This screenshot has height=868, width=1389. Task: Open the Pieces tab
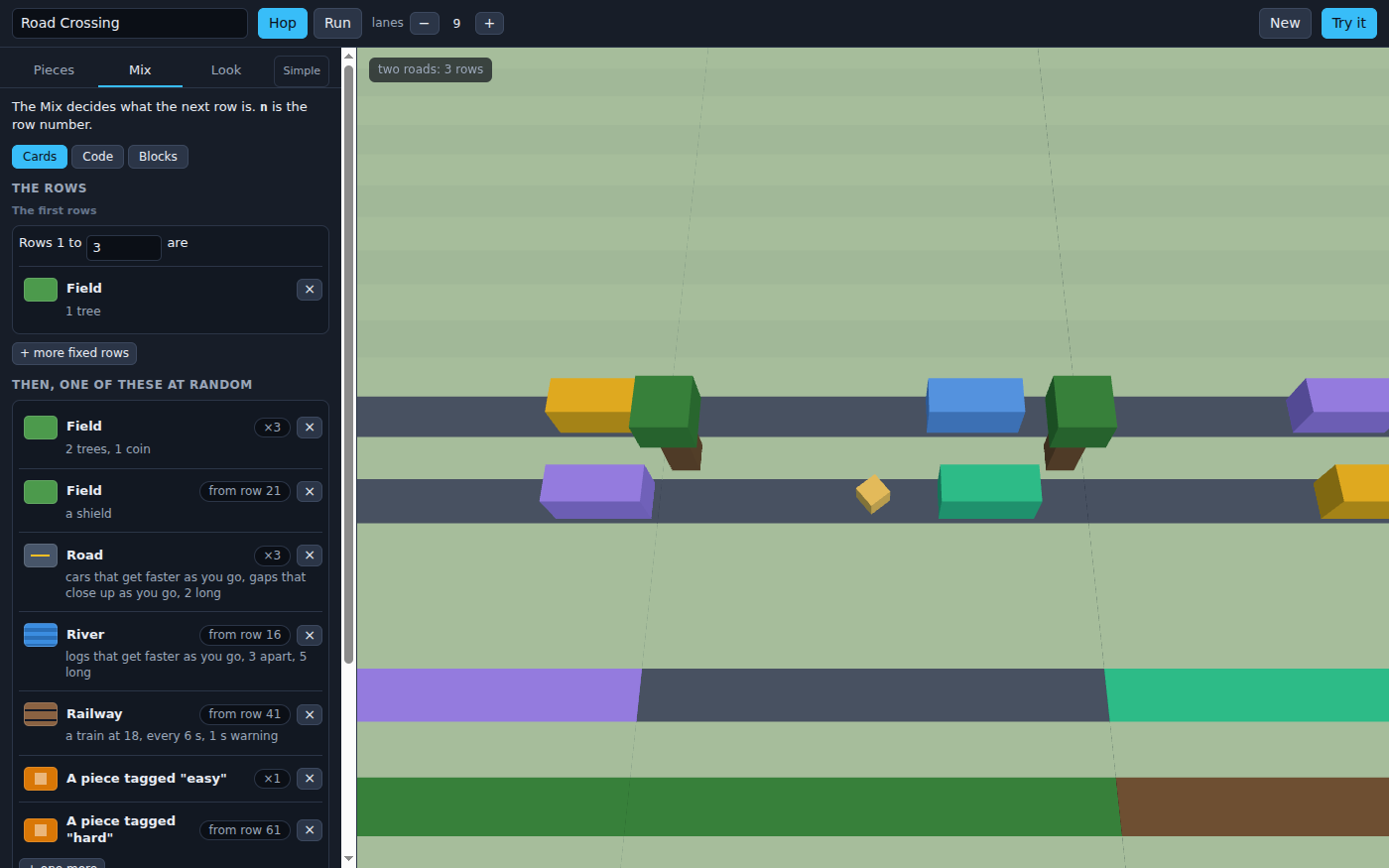tap(54, 70)
